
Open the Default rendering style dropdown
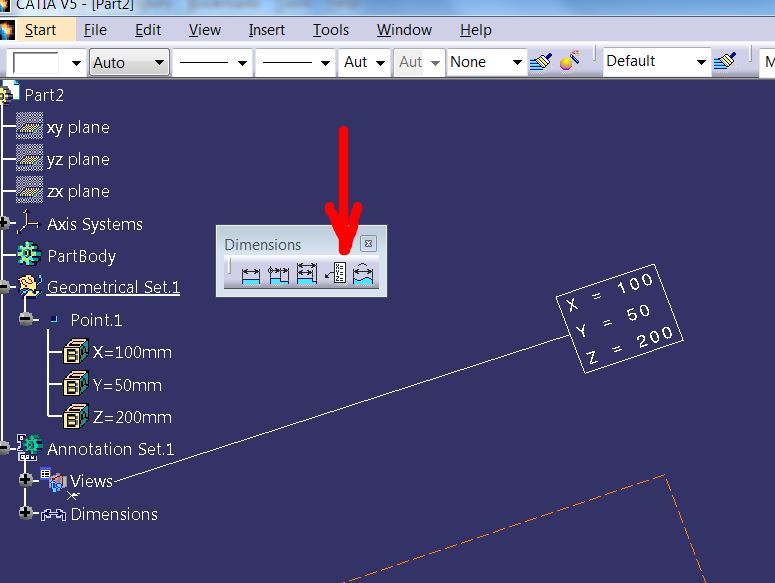click(657, 61)
